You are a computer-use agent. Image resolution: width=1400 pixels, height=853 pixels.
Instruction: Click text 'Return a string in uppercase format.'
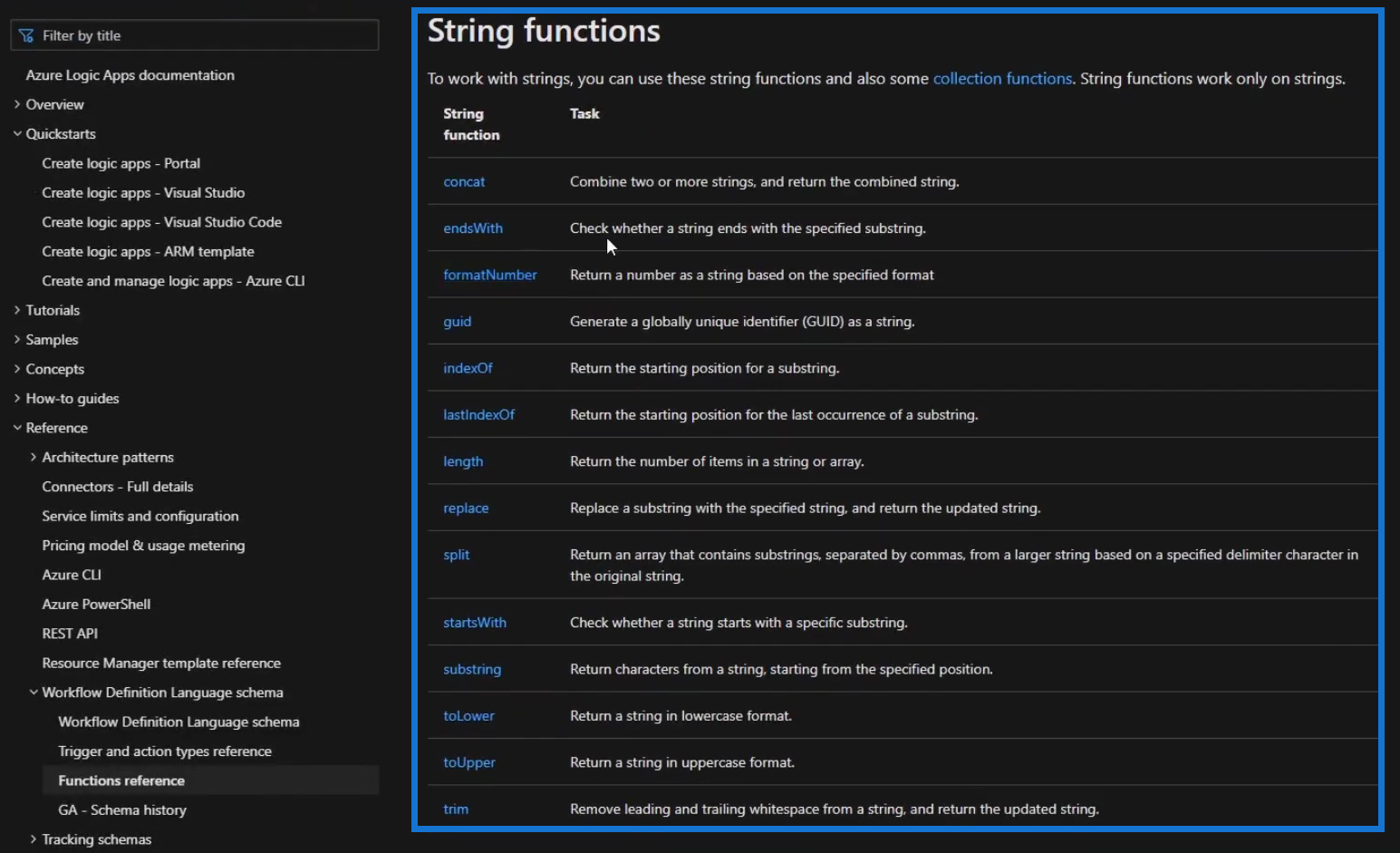point(682,763)
